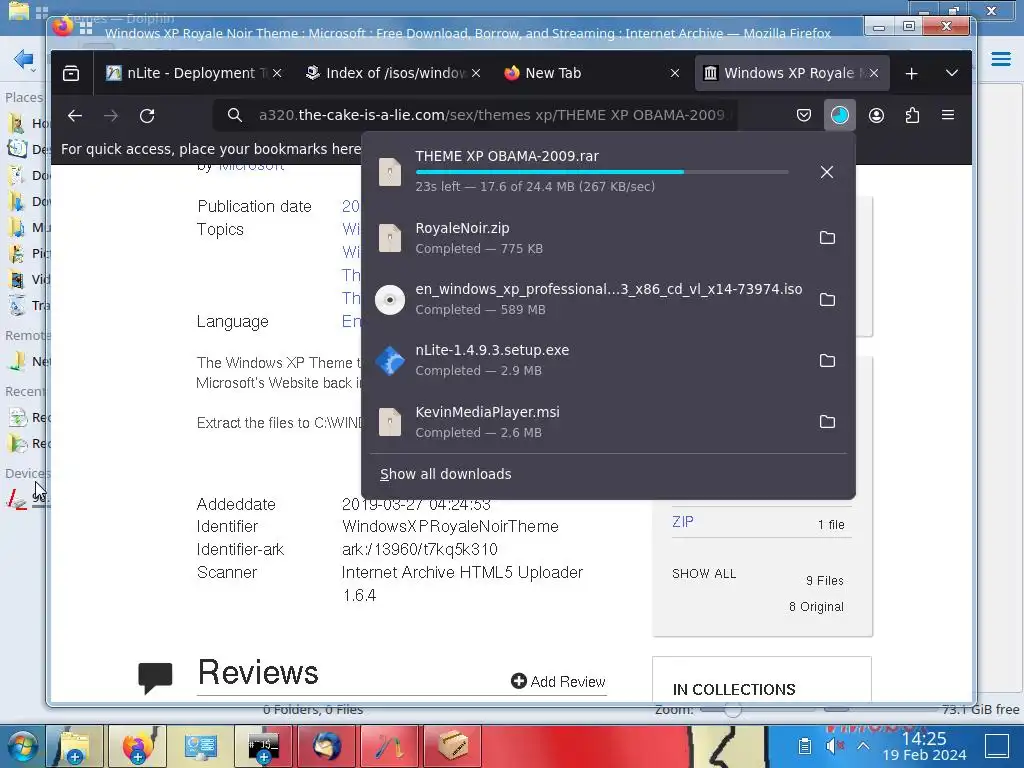Open Firefox View from the tab bar
Viewport: 1024px width, 768px height.
click(x=71, y=73)
